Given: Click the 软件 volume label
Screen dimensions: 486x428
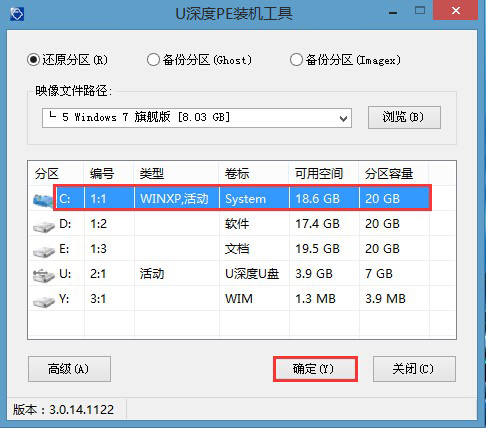Looking at the screenshot, I should click(237, 224).
